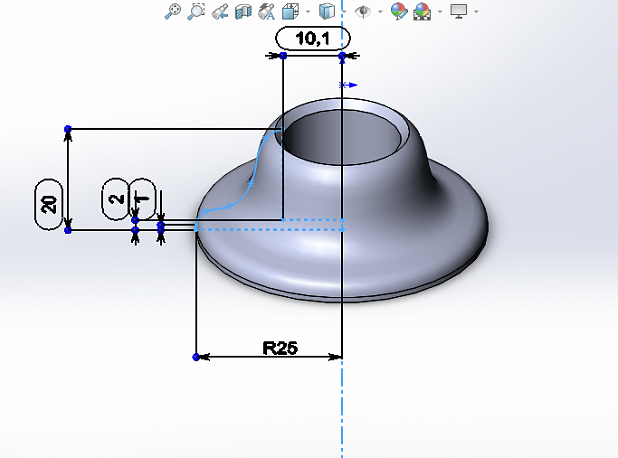Select the Zoom to Area tool

point(196,11)
